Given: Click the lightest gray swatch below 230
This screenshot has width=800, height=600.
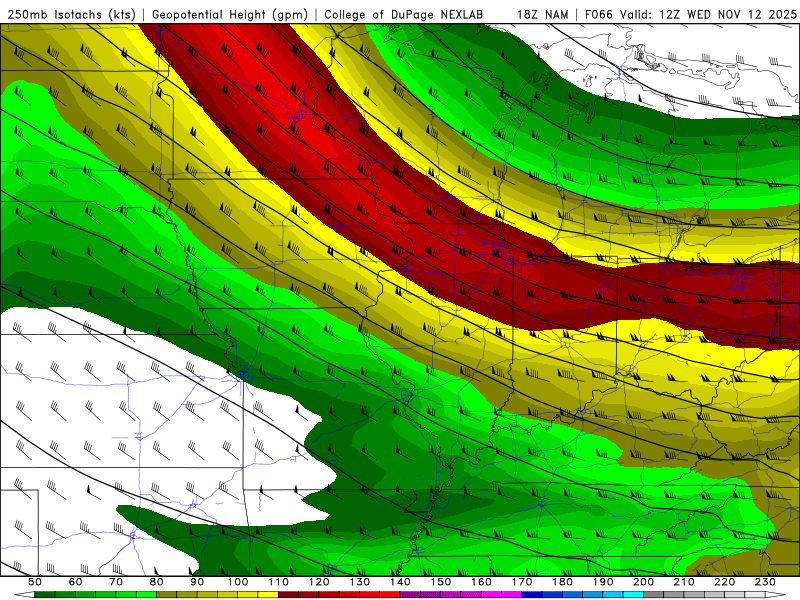Looking at the screenshot, I should point(755,595).
